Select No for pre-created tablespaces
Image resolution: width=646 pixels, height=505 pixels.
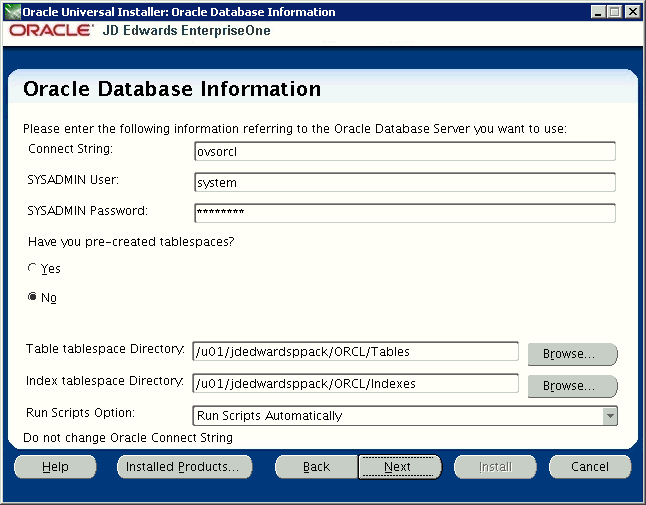pyautogui.click(x=32, y=297)
